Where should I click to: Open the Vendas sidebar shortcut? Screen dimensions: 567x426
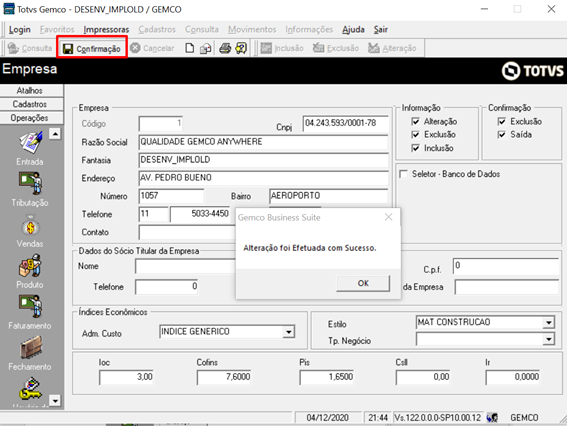pyautogui.click(x=30, y=231)
